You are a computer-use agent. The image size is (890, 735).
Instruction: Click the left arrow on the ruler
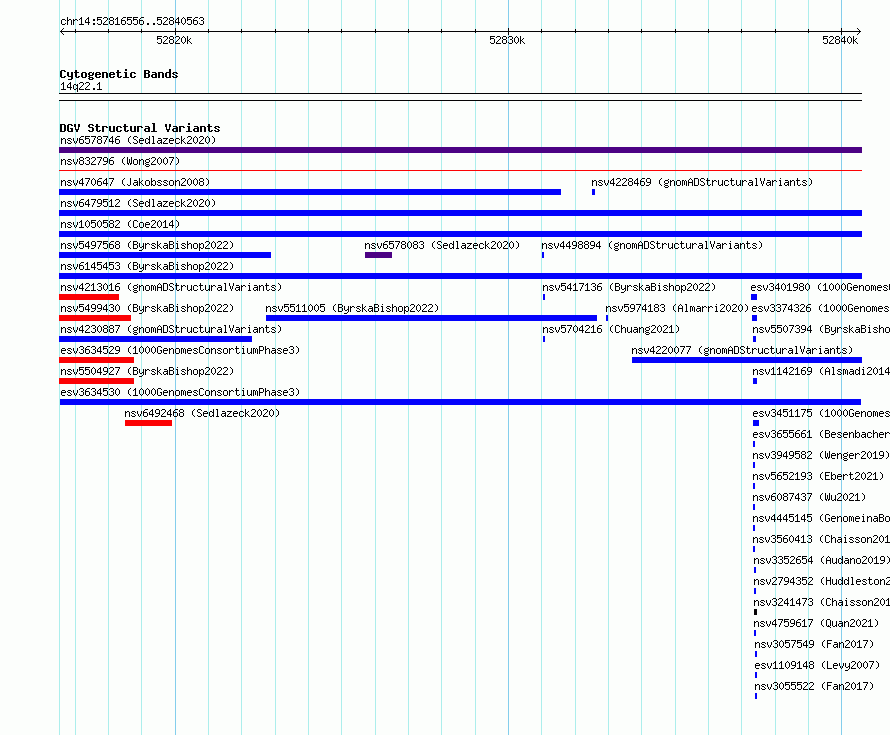click(62, 32)
